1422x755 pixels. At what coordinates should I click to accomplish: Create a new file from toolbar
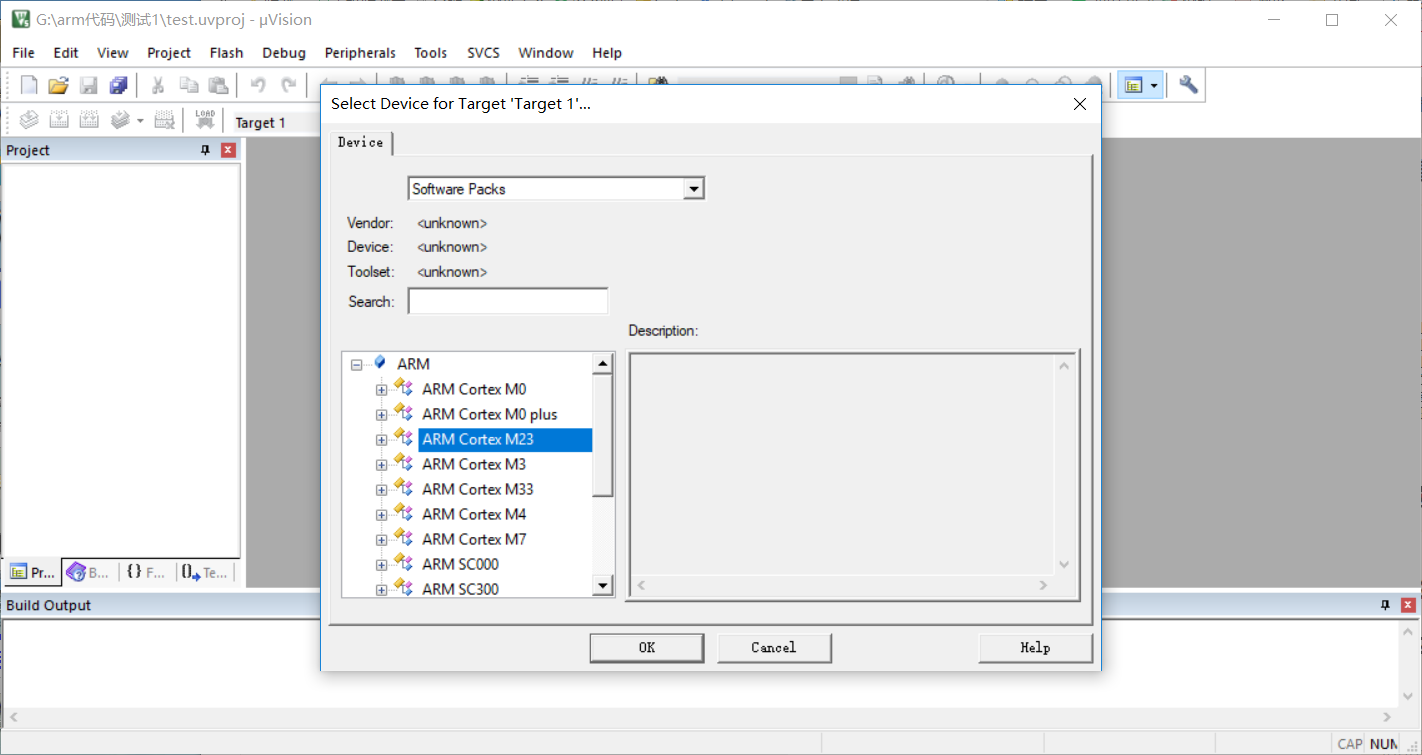click(x=29, y=86)
